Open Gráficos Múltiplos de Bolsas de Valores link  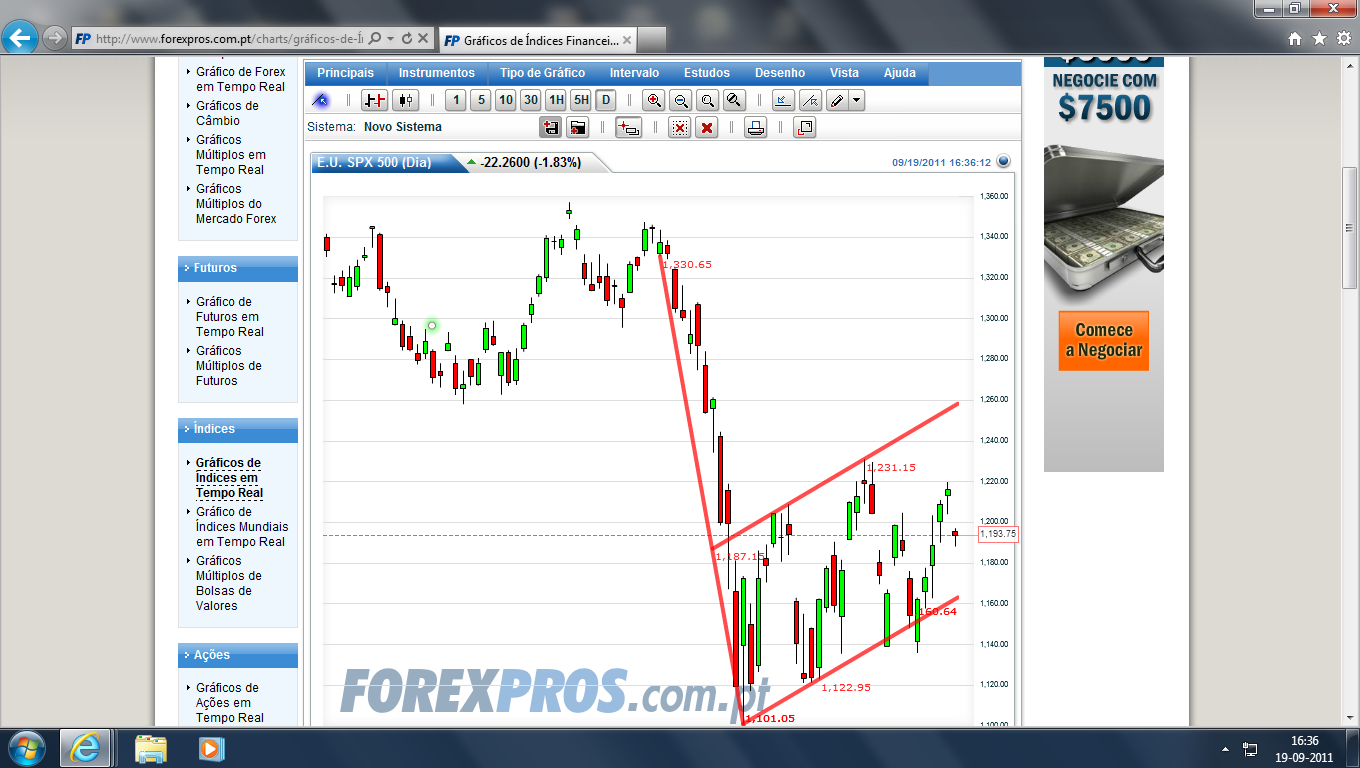229,583
